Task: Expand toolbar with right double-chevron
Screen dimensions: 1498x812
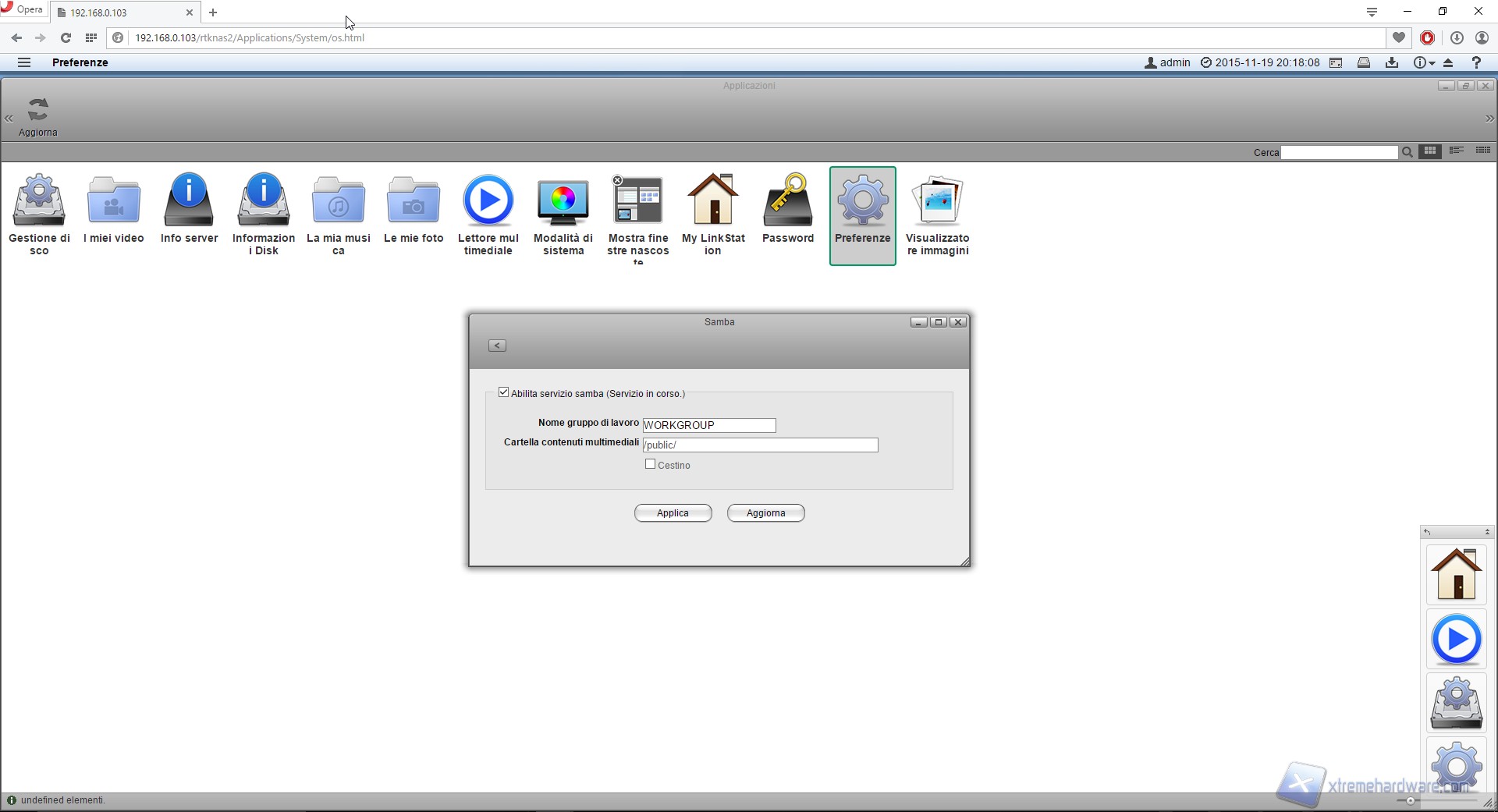Action: click(1489, 119)
